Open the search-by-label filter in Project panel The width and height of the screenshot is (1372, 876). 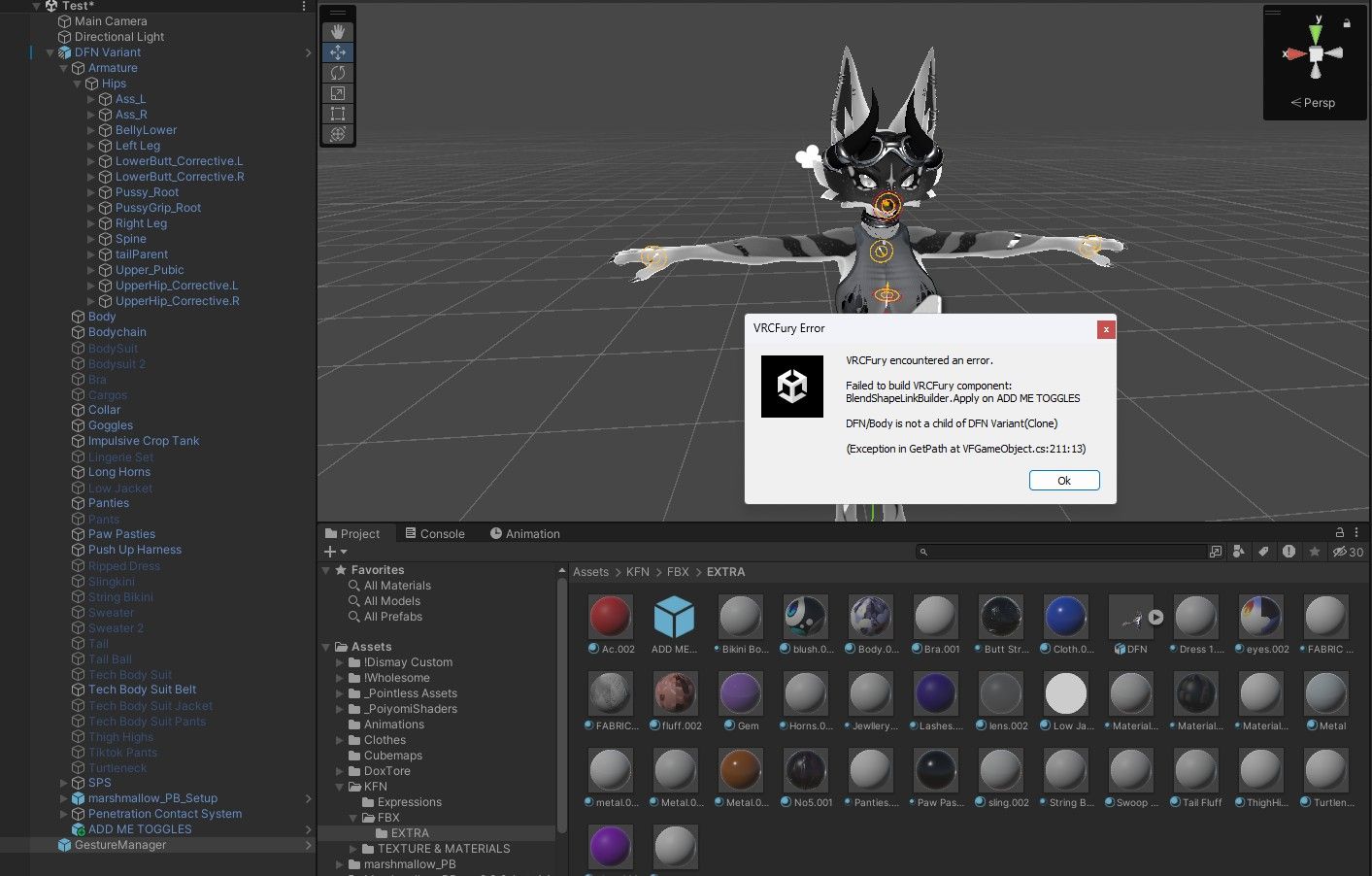1263,552
